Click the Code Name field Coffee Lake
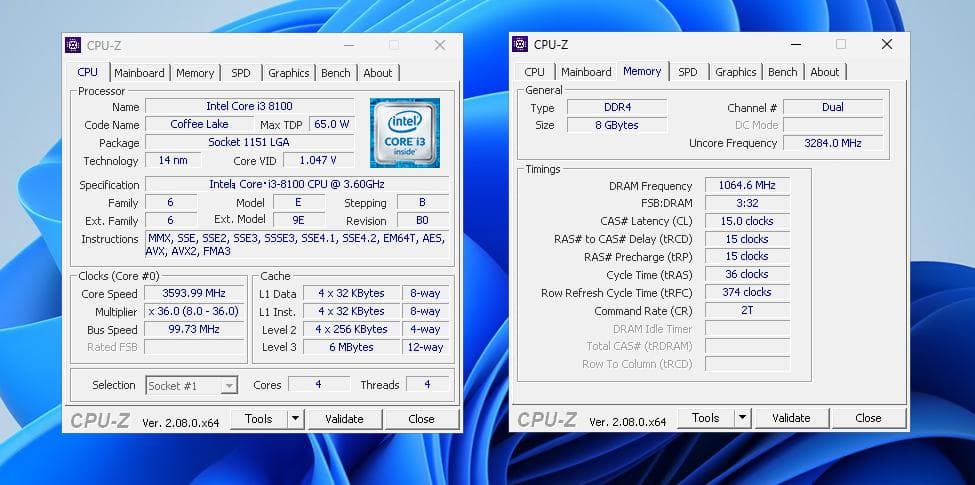Screen dimensions: 975x485 pos(199,124)
